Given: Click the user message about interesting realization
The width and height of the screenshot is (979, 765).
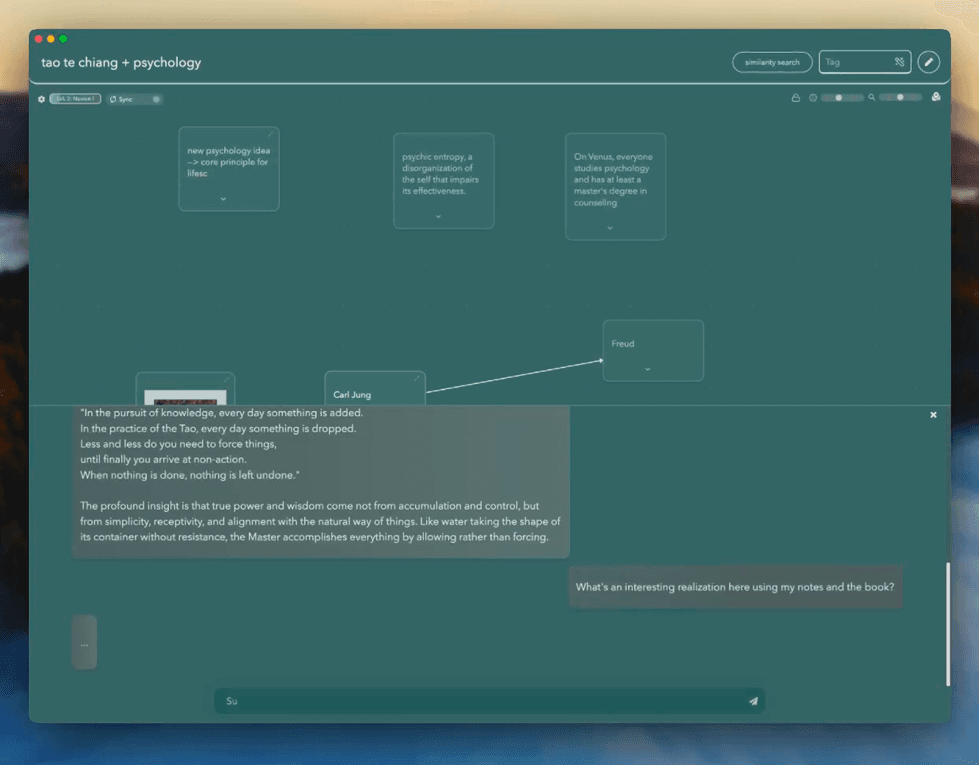Looking at the screenshot, I should click(x=735, y=587).
